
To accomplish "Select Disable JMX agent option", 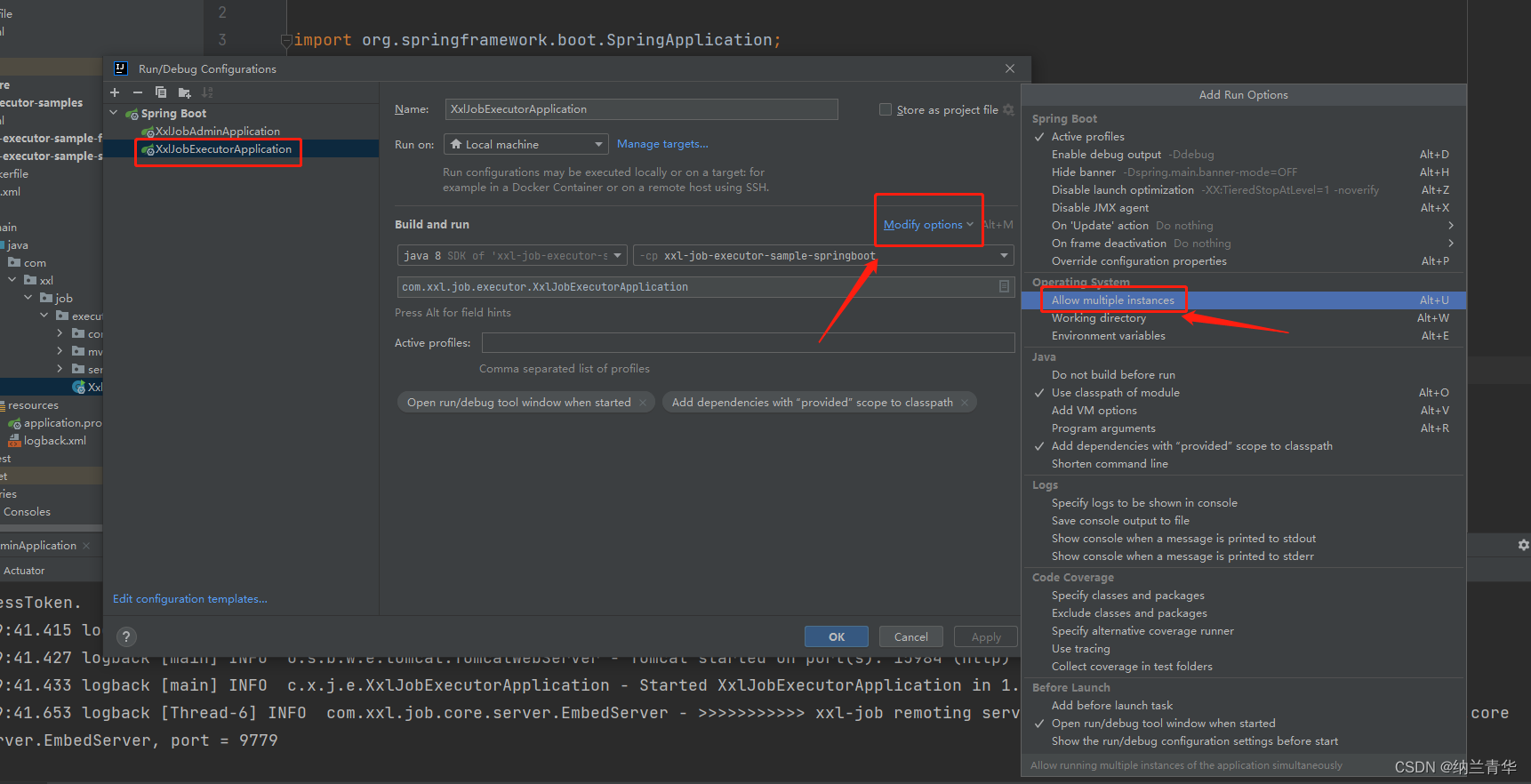I will (1244, 208).
